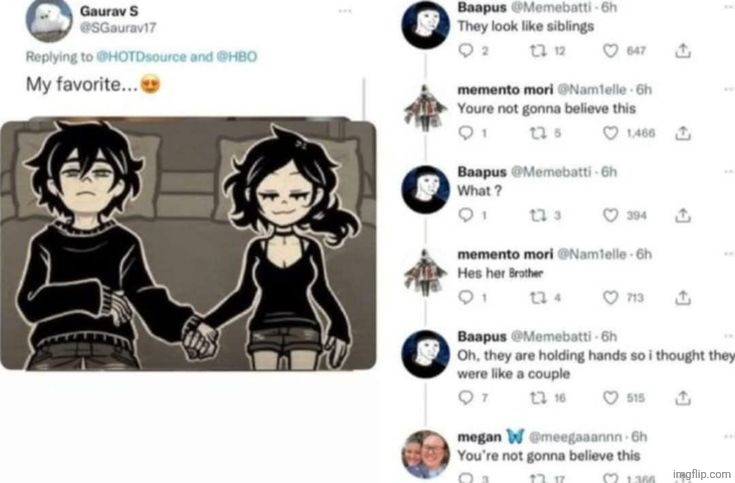The height and width of the screenshot is (483, 735).
Task: Share the 'Hes her Brother' tweet
Action: click(x=683, y=298)
